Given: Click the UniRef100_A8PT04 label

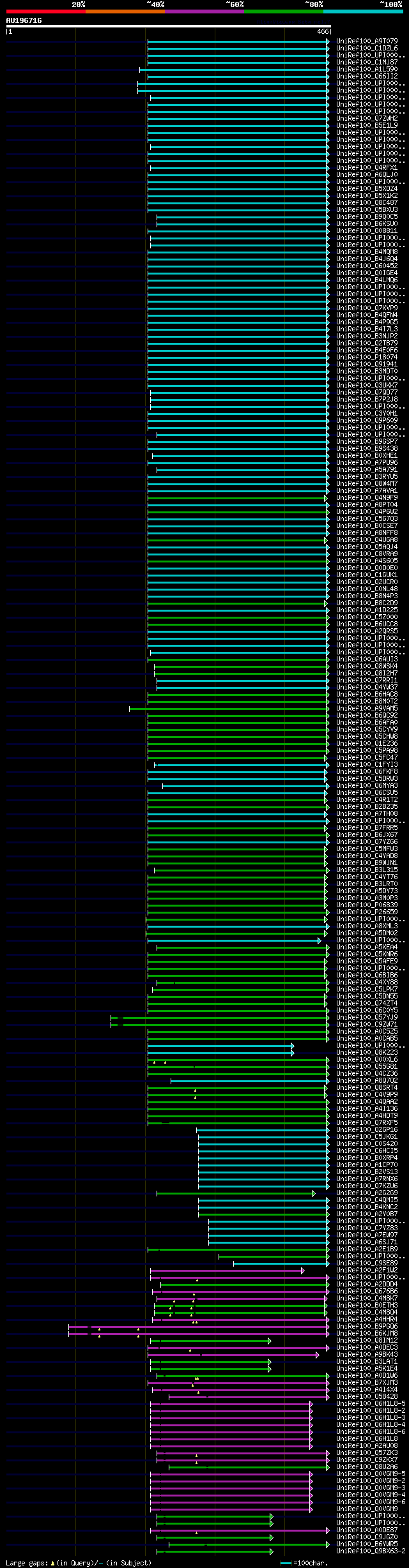Looking at the screenshot, I should 367,504.
